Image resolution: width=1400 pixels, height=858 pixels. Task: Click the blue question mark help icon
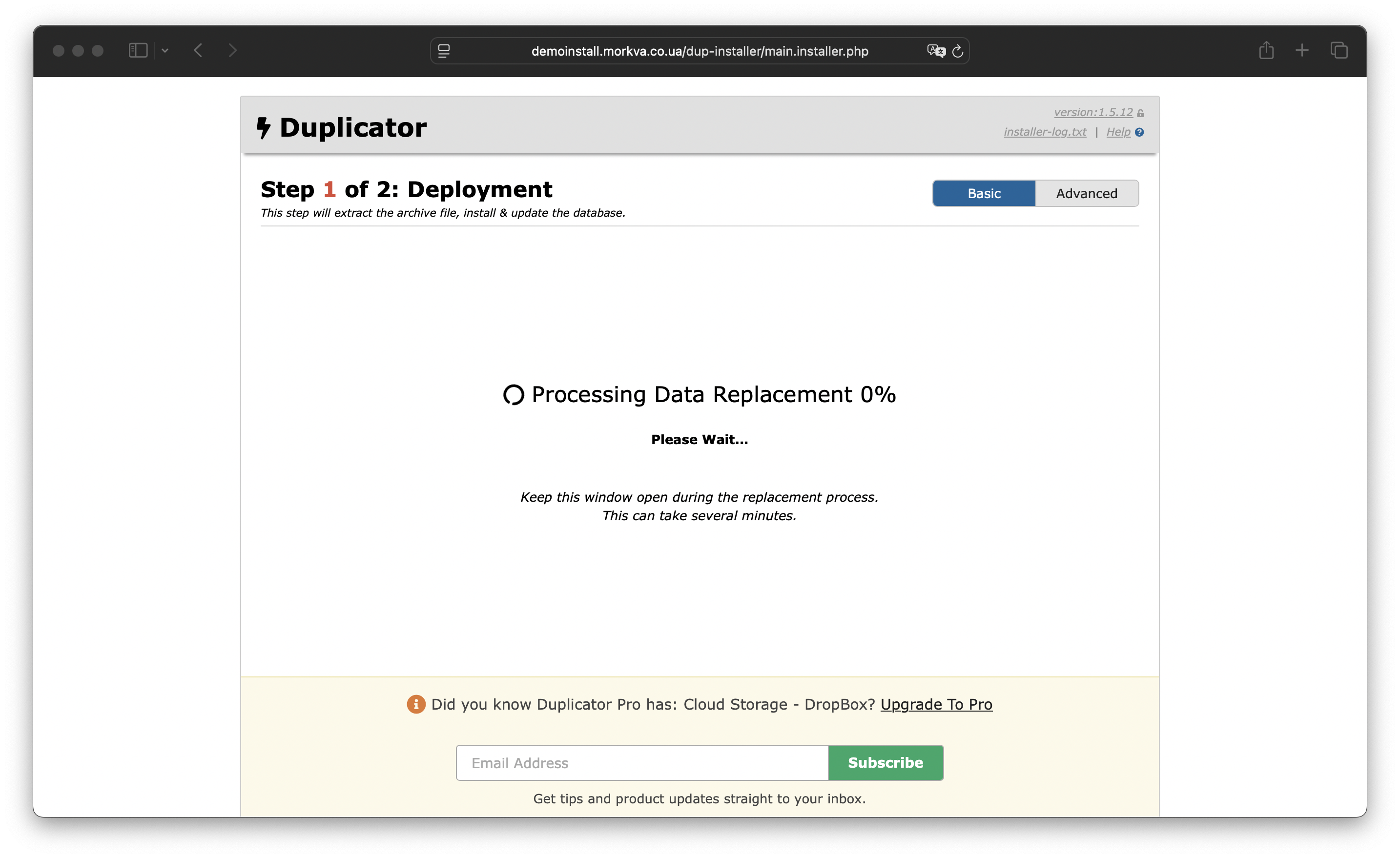1139,132
